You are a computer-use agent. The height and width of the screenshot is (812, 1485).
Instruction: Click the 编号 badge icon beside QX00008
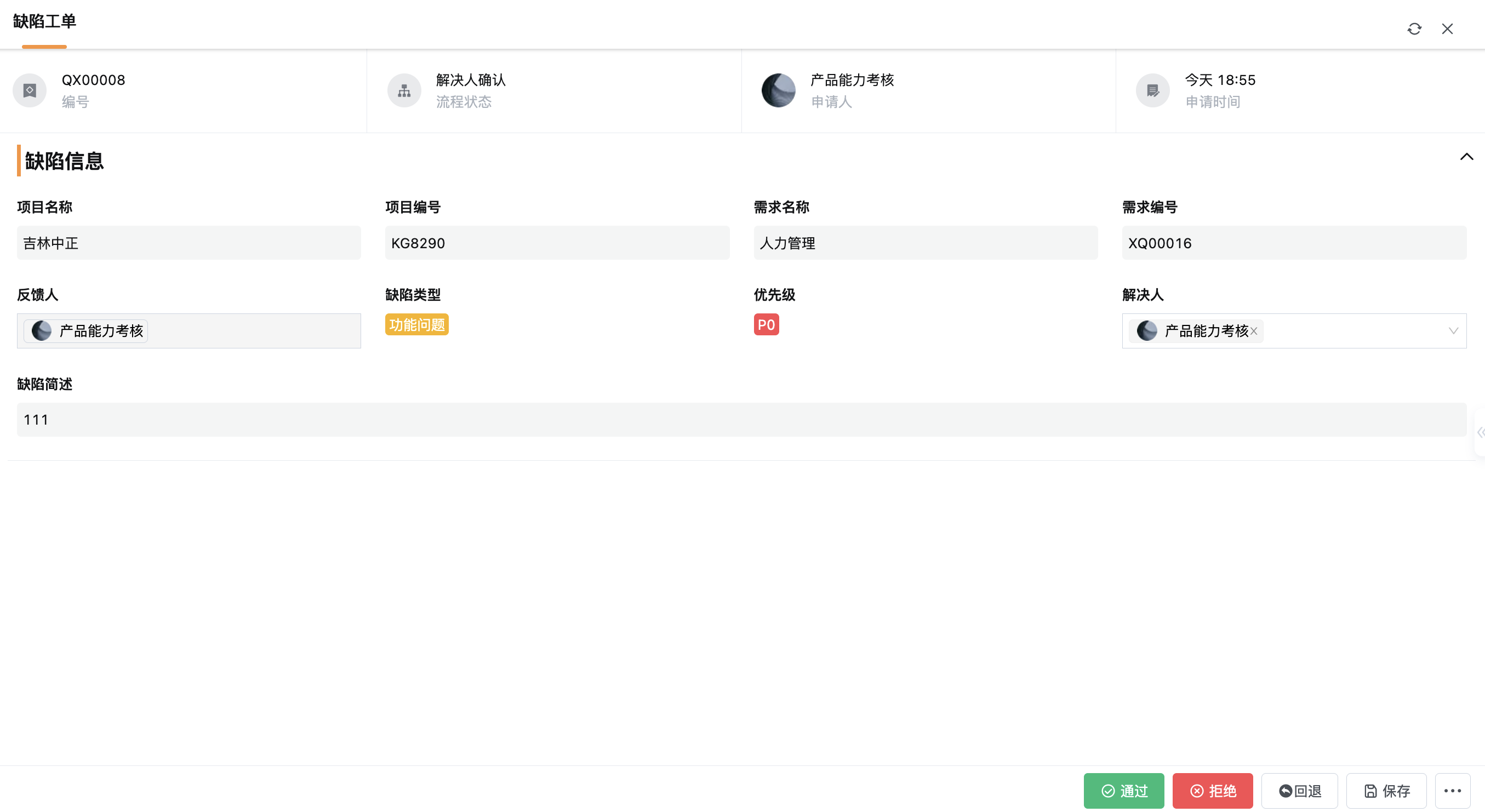30,90
